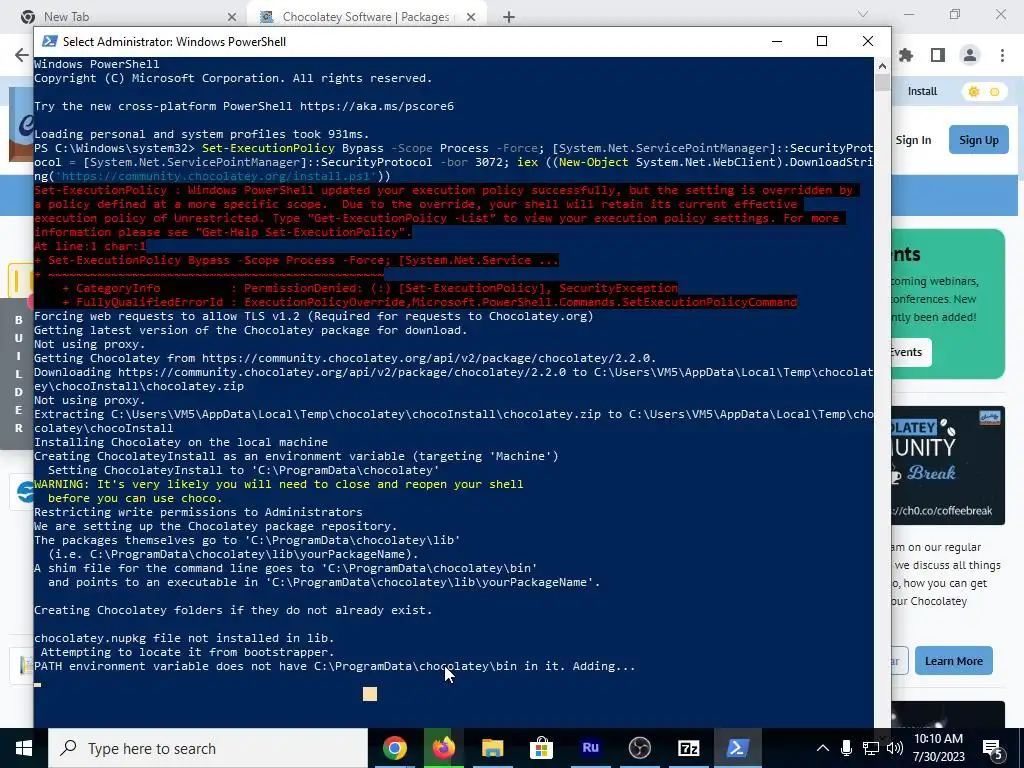
Task: Show hidden tray icons chevron
Action: [x=823, y=748]
